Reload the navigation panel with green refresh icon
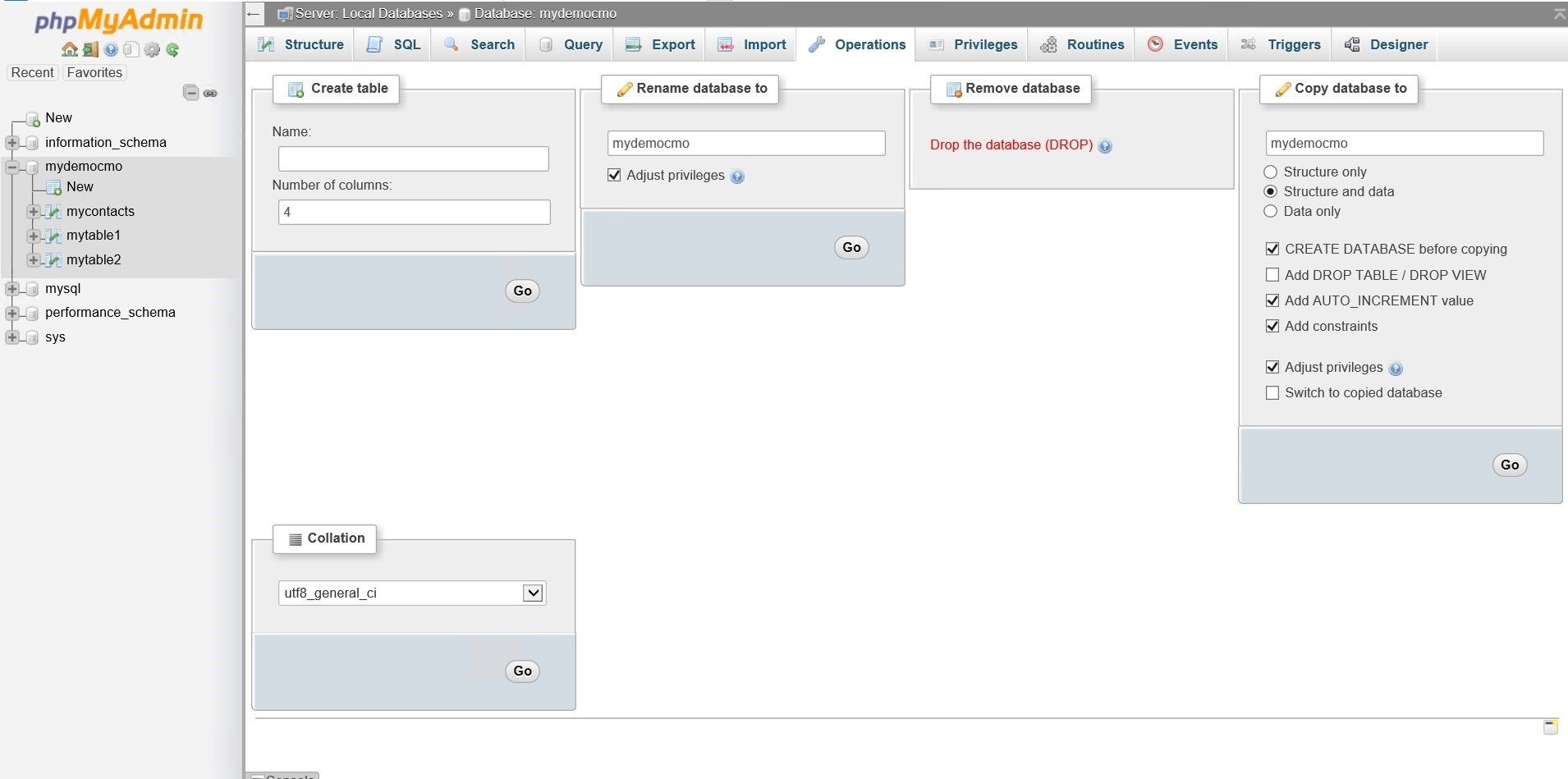The width and height of the screenshot is (1568, 779). tap(172, 49)
